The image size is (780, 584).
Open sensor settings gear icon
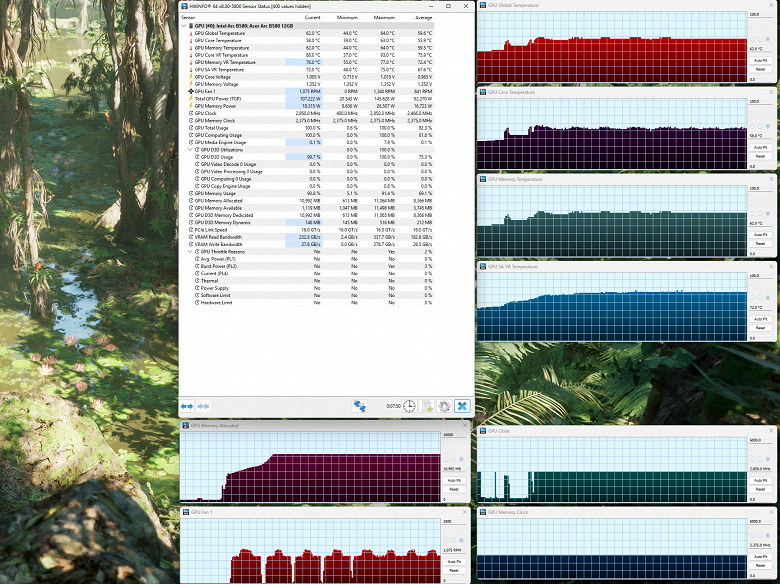(x=444, y=406)
